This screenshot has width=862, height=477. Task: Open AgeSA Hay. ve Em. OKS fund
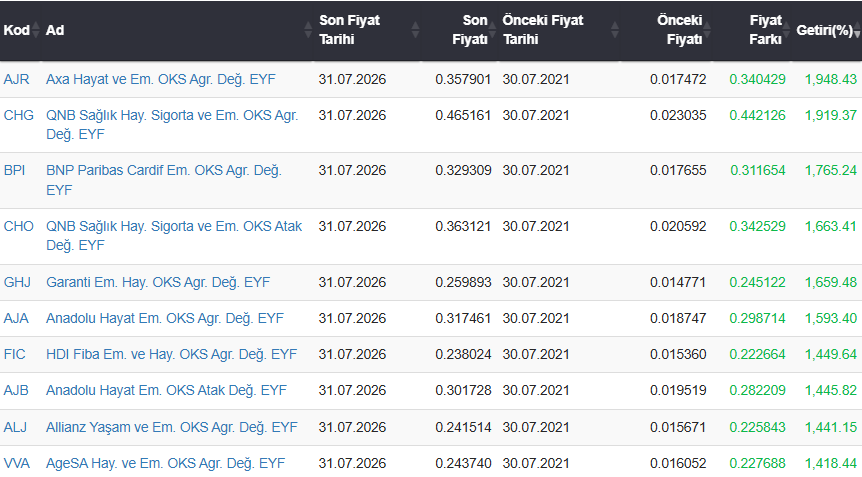pyautogui.click(x=165, y=463)
